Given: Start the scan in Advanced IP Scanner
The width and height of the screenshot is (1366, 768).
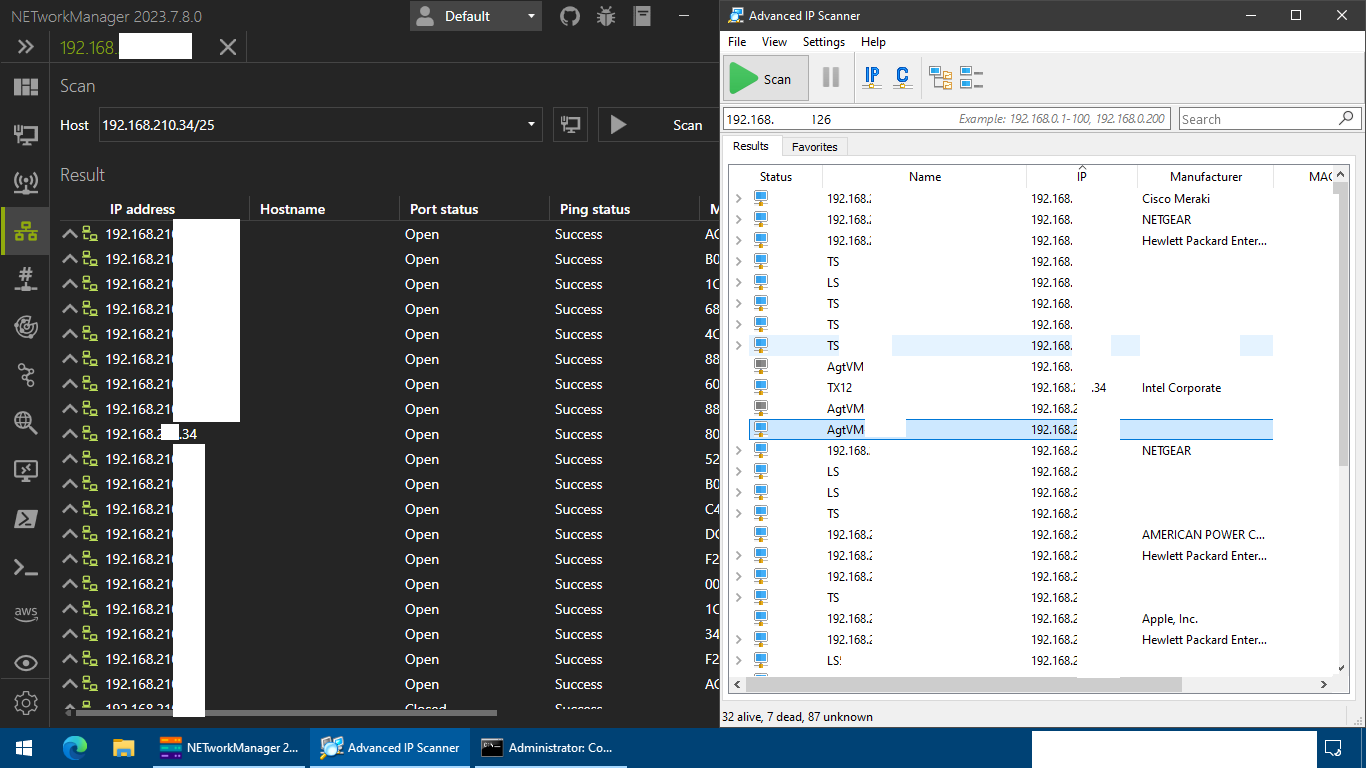Looking at the screenshot, I should (765, 77).
